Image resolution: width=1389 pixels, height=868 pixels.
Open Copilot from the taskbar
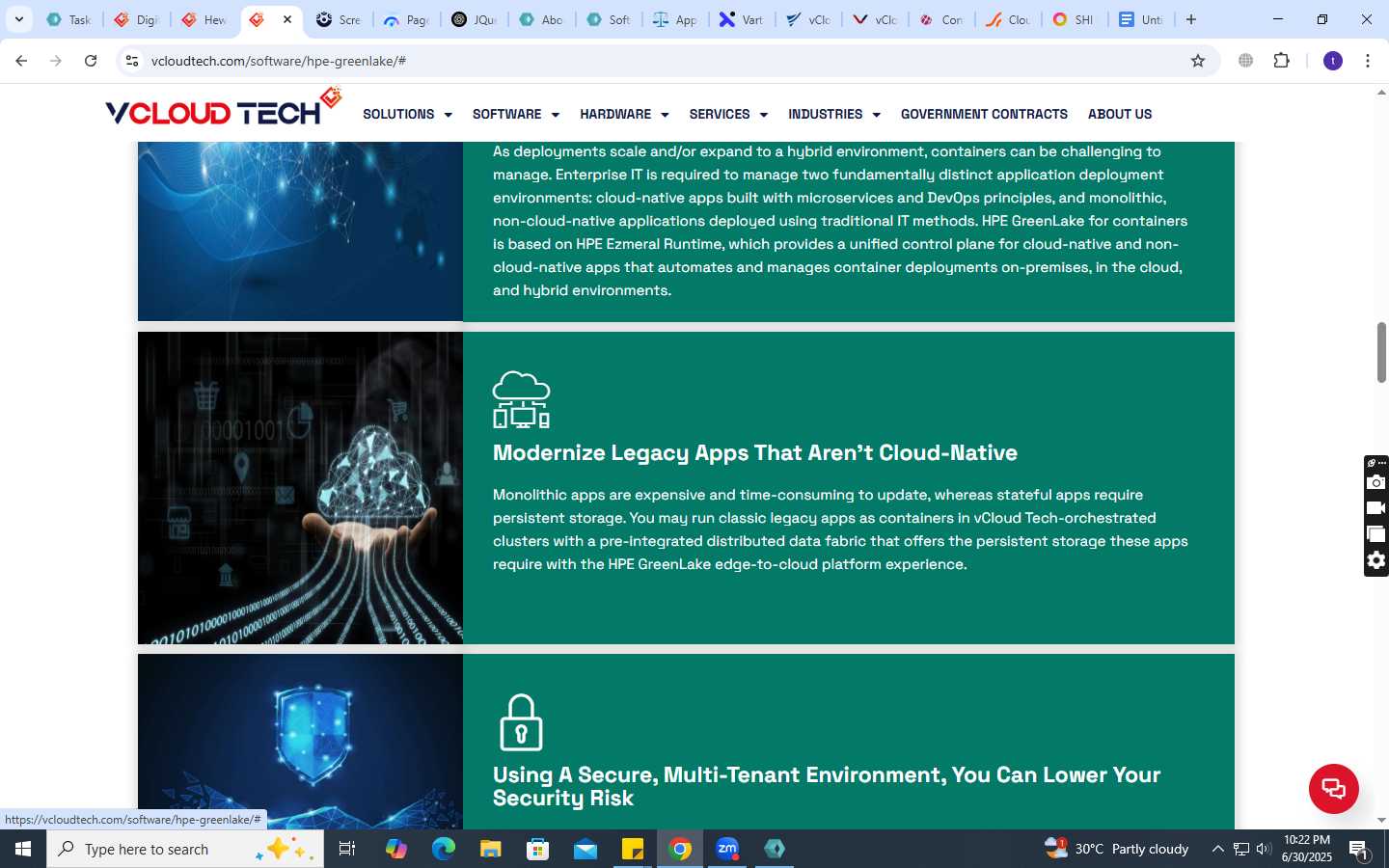pos(396,849)
